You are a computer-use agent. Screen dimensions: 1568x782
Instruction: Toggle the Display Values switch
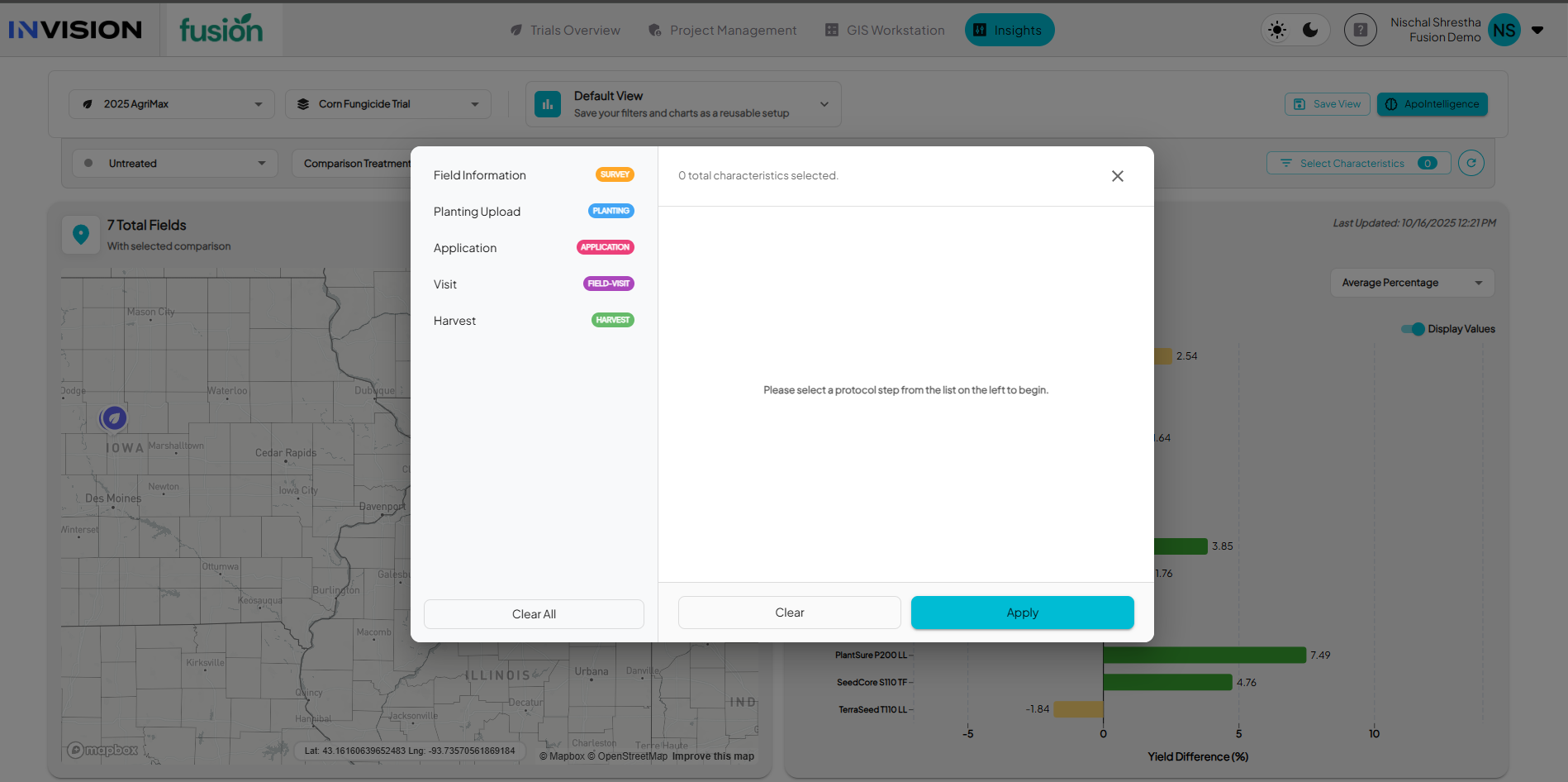point(1413,329)
